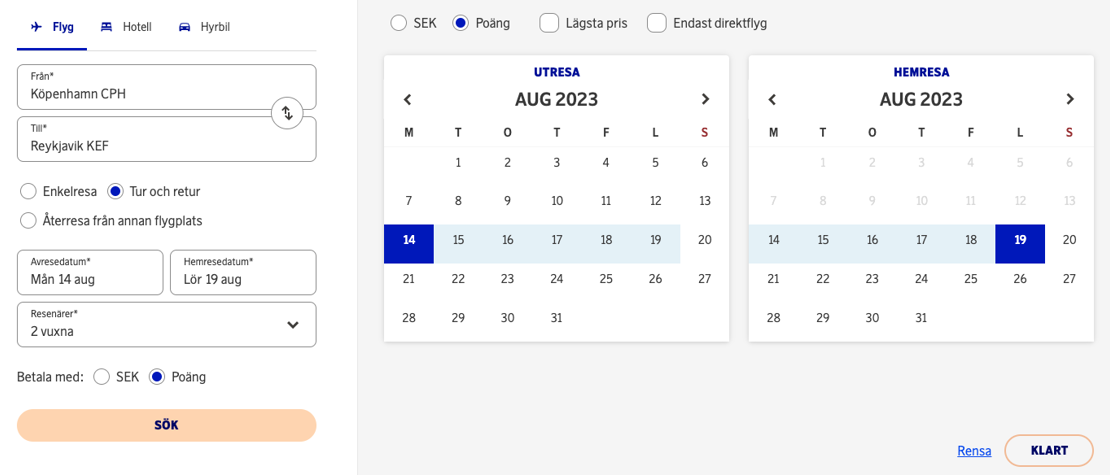Screen dimensions: 1110x475
Task: Expand the Resenärer dropdown
Action: tap(166, 324)
